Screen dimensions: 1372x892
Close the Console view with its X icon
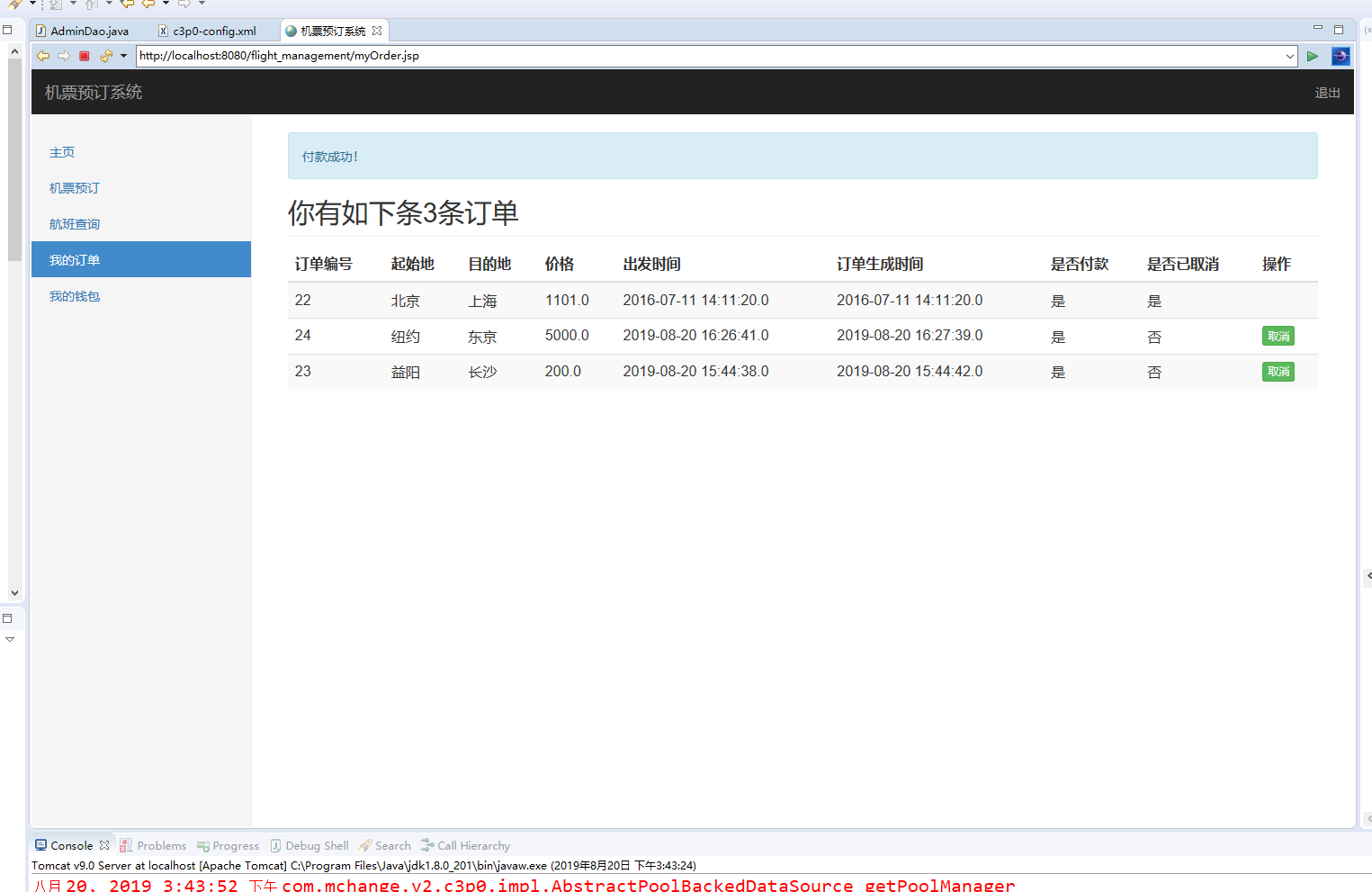coord(104,845)
